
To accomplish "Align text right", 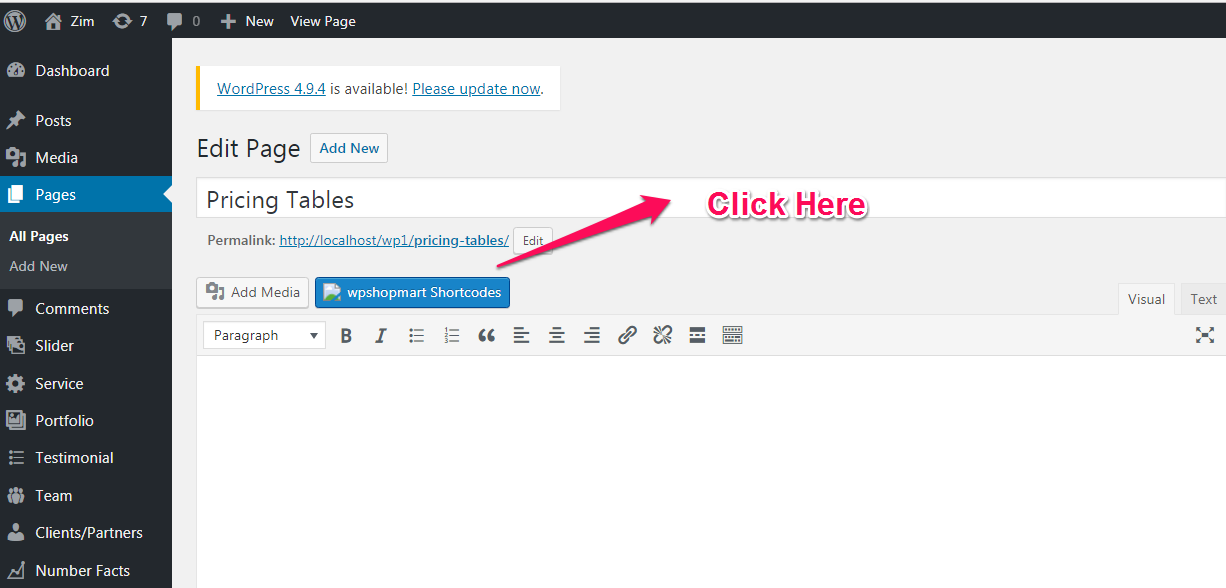I will (x=592, y=336).
